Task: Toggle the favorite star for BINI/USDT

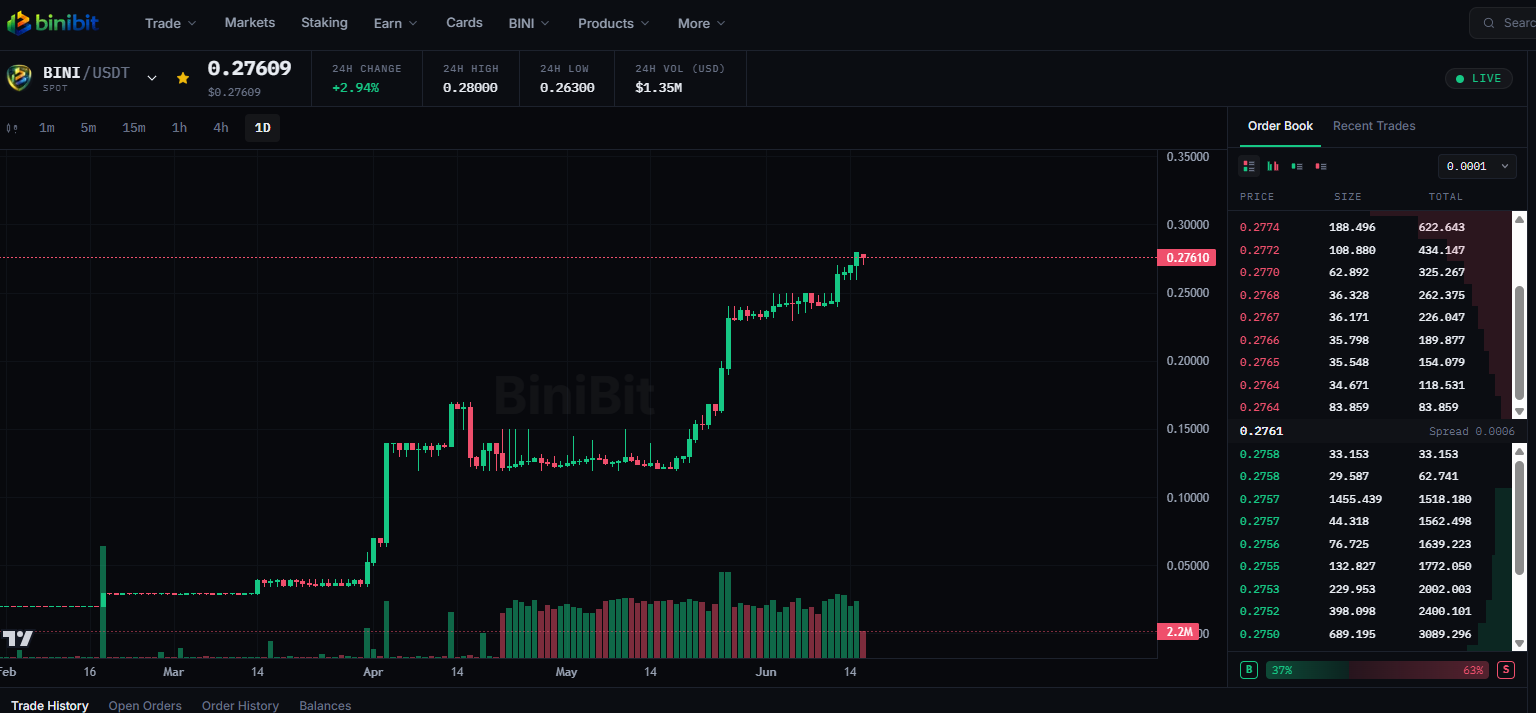Action: pyautogui.click(x=183, y=77)
